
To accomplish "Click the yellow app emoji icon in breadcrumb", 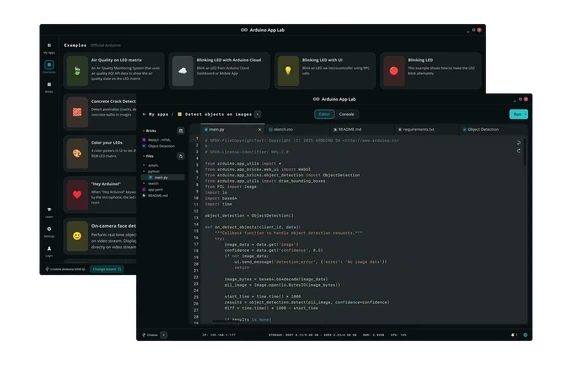I will tap(179, 114).
